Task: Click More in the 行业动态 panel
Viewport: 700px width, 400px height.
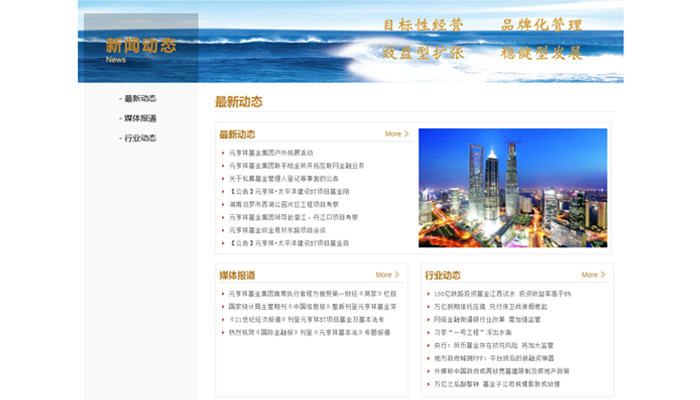Action: 593,275
